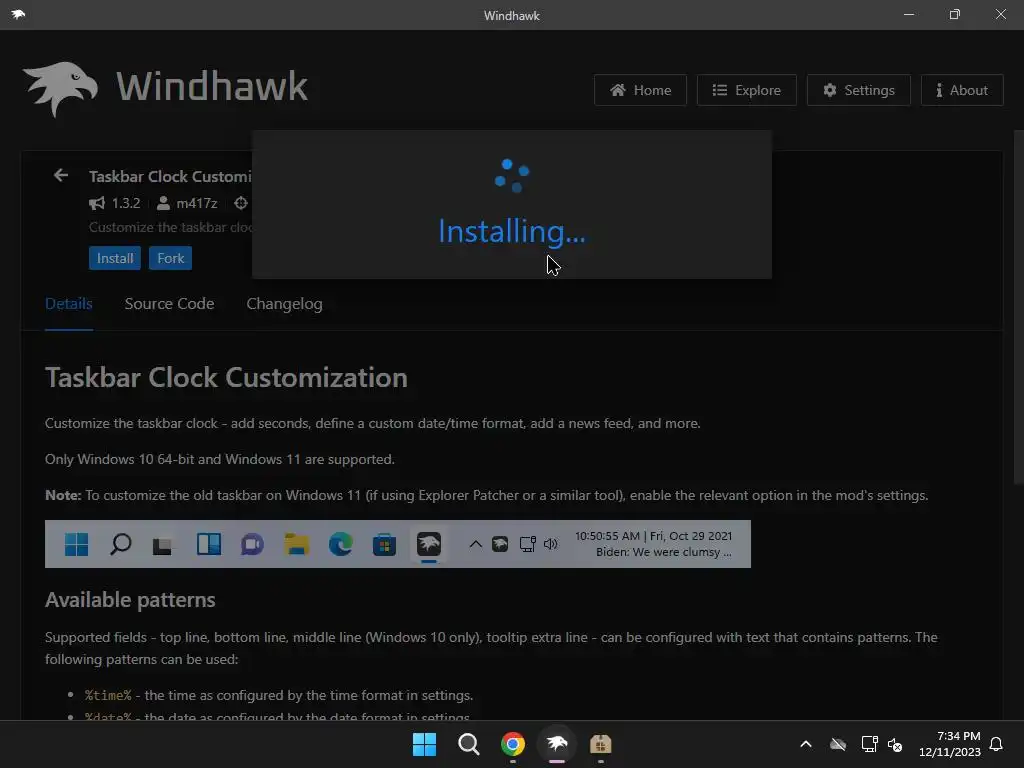The height and width of the screenshot is (768, 1024).
Task: Click the Home house icon
Action: tap(618, 90)
